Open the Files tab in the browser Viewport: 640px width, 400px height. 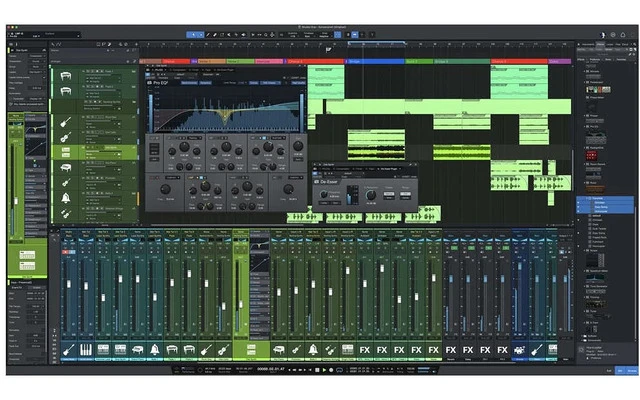(618, 44)
